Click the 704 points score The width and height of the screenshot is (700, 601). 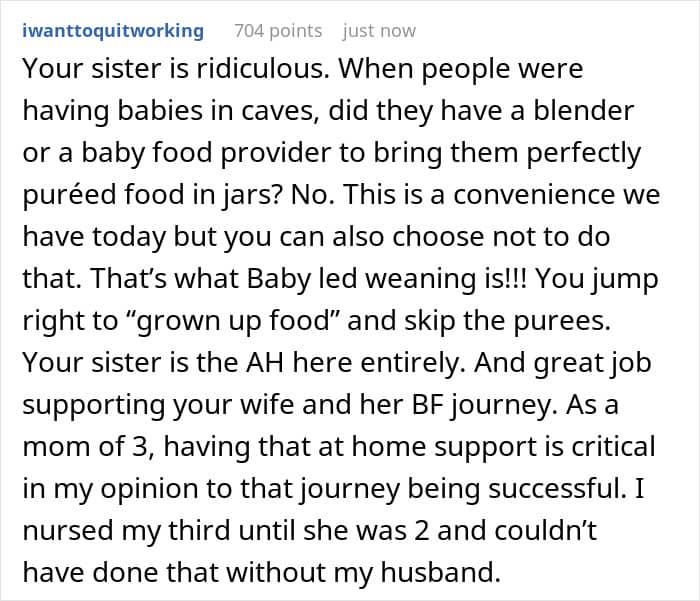(x=278, y=31)
